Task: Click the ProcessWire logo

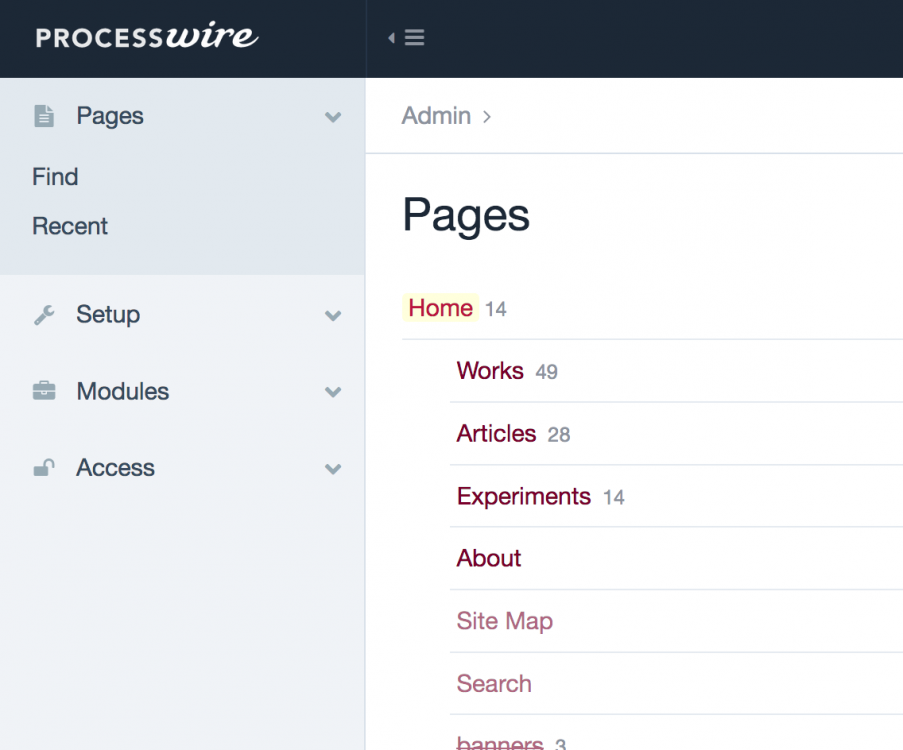Action: coord(147,38)
